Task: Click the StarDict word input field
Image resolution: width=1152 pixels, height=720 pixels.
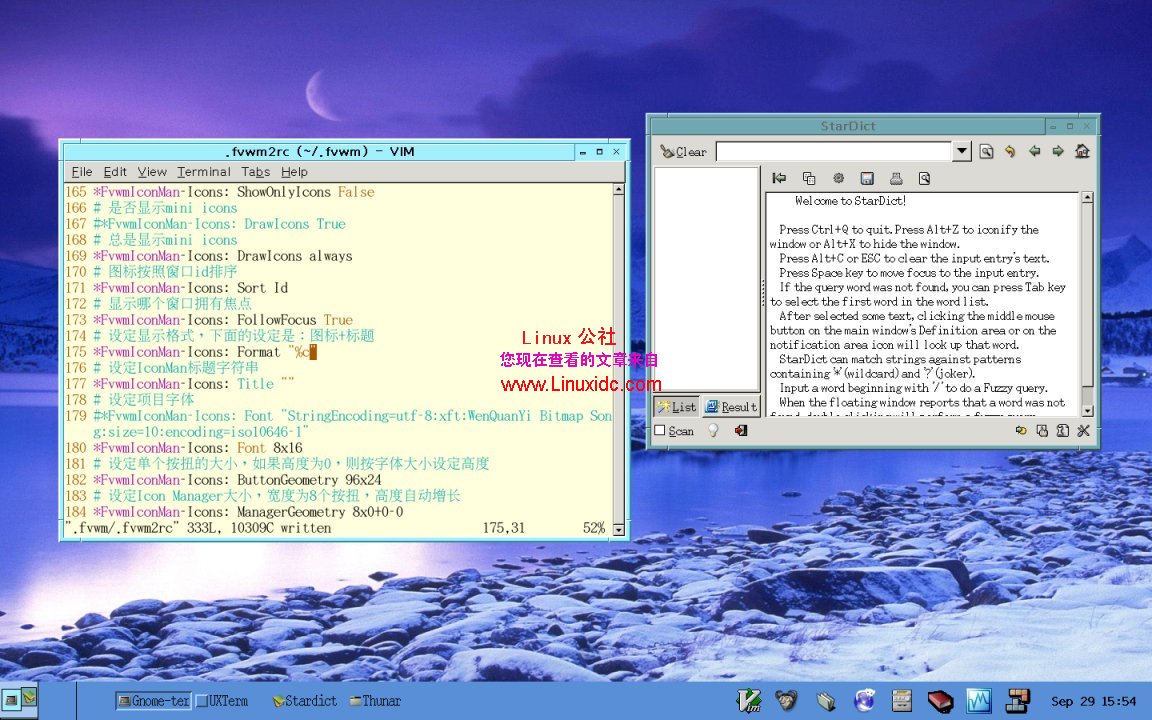Action: [833, 152]
